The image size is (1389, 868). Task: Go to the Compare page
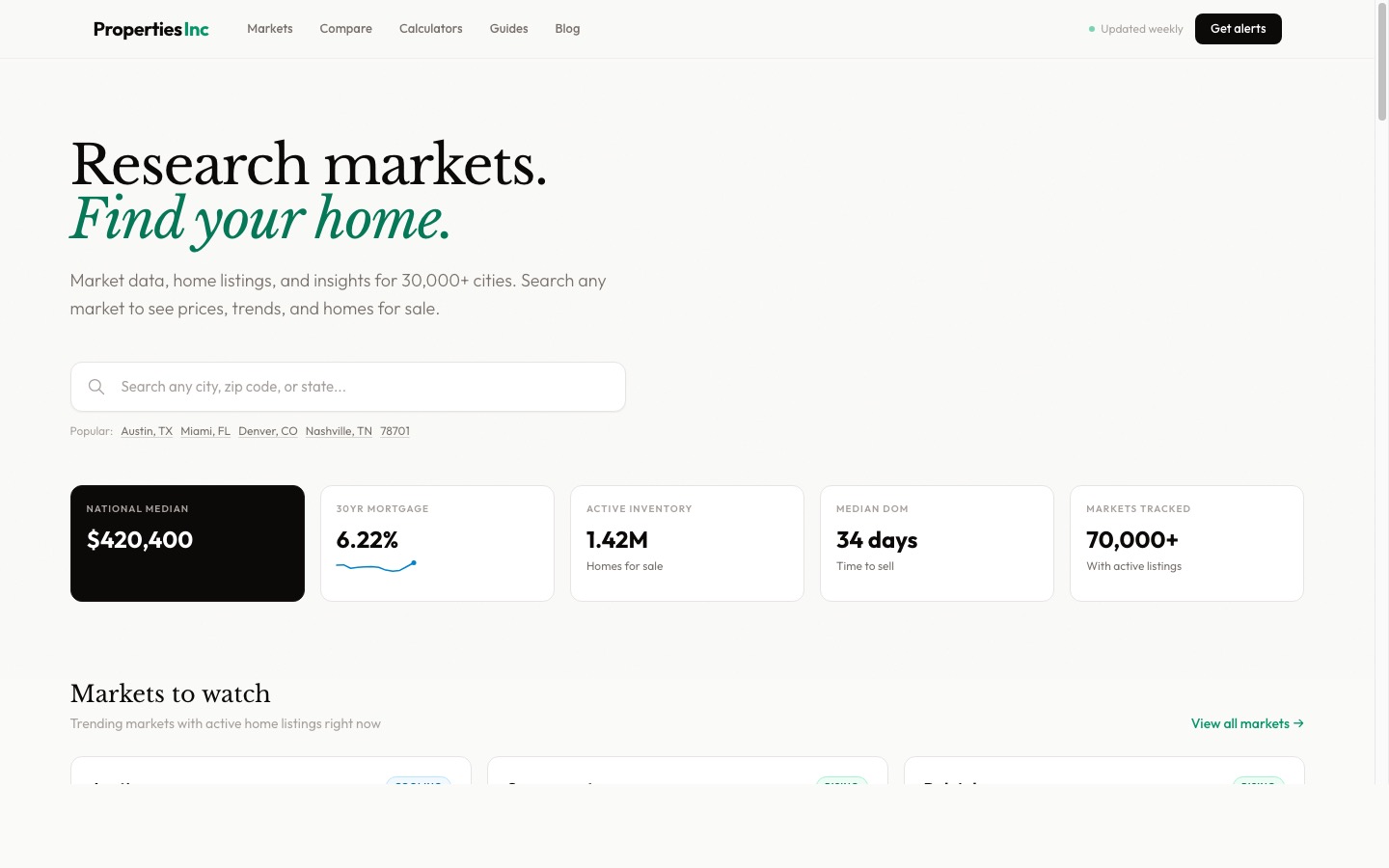(x=345, y=29)
